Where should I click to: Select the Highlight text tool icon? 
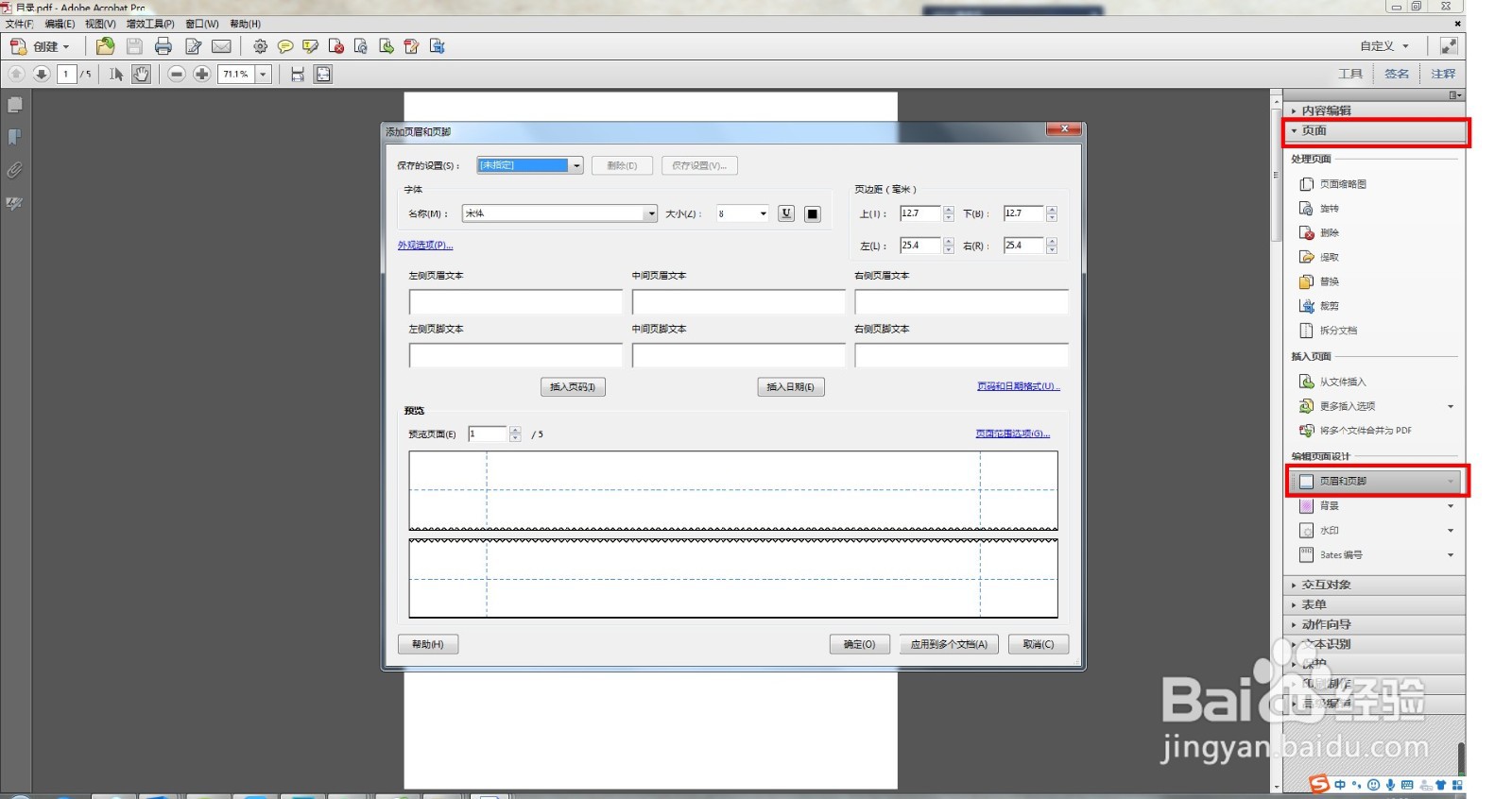(x=310, y=46)
